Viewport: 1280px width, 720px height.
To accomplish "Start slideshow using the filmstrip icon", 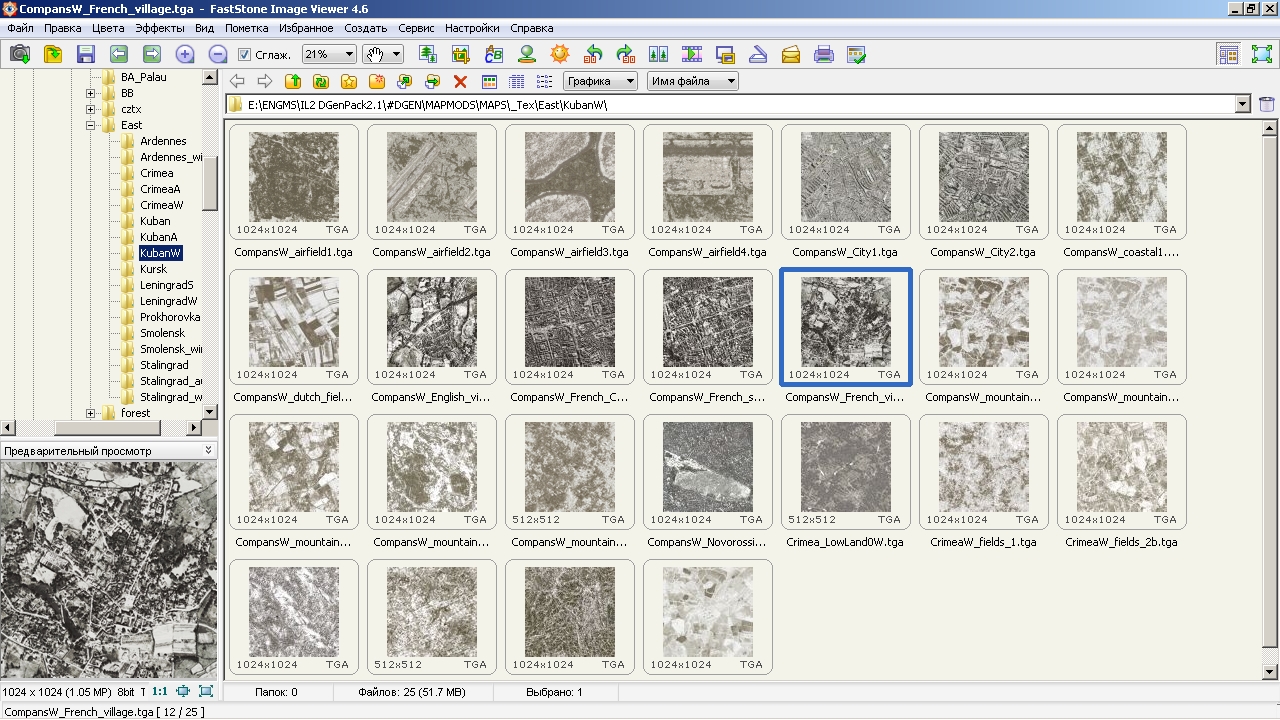I will [x=692, y=55].
